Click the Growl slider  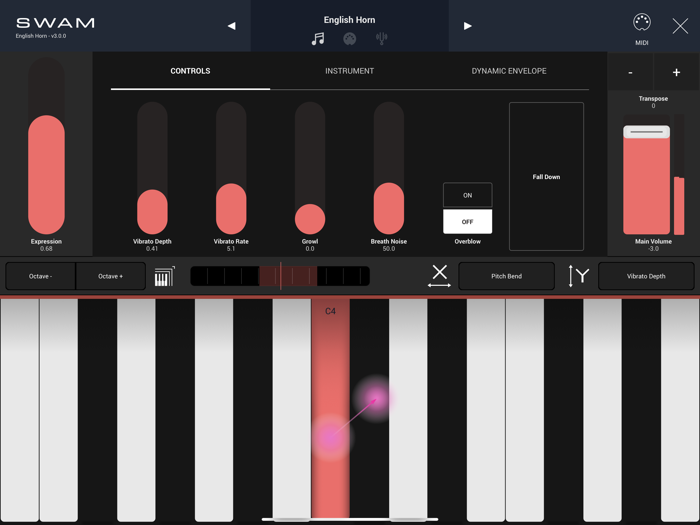coord(310,168)
